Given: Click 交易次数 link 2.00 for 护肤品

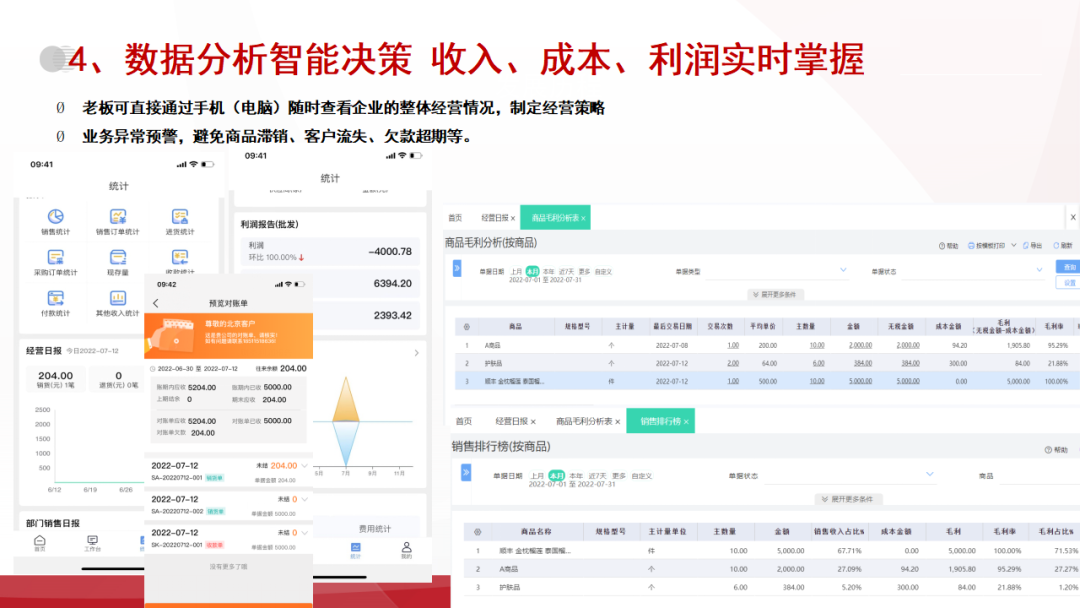Looking at the screenshot, I should click(x=733, y=364).
